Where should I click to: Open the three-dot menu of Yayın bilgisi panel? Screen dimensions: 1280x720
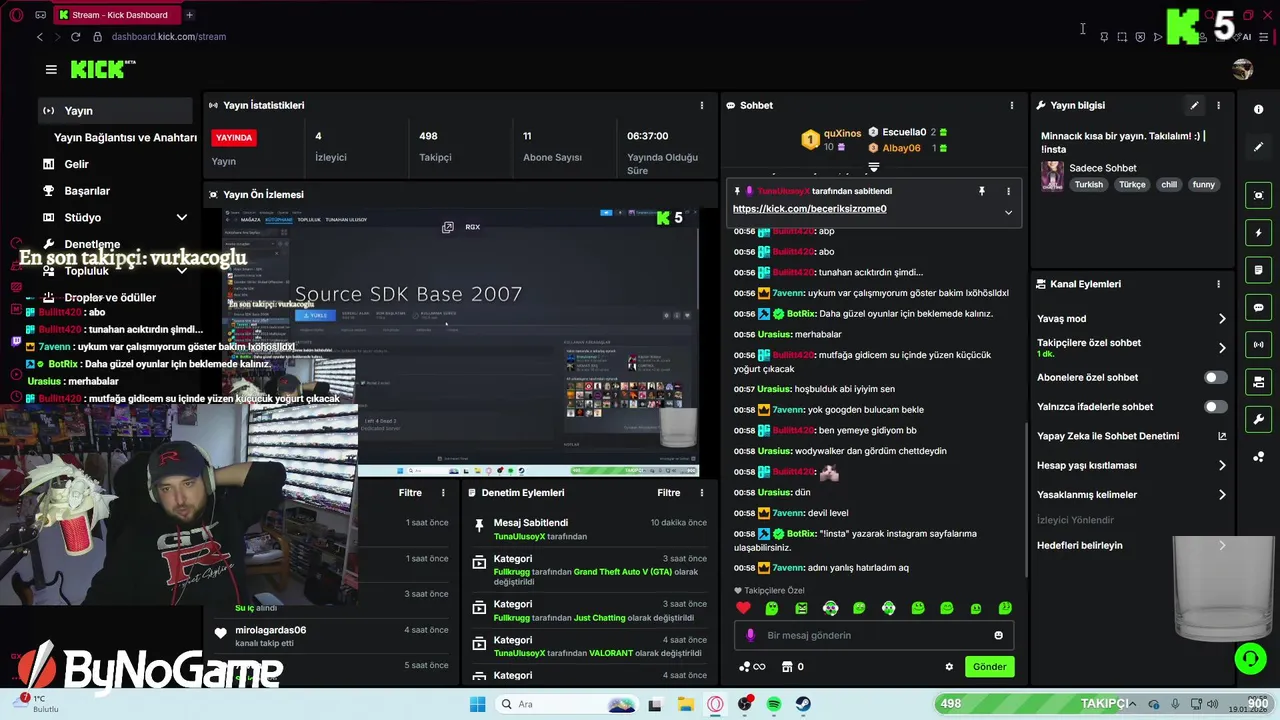(1218, 105)
